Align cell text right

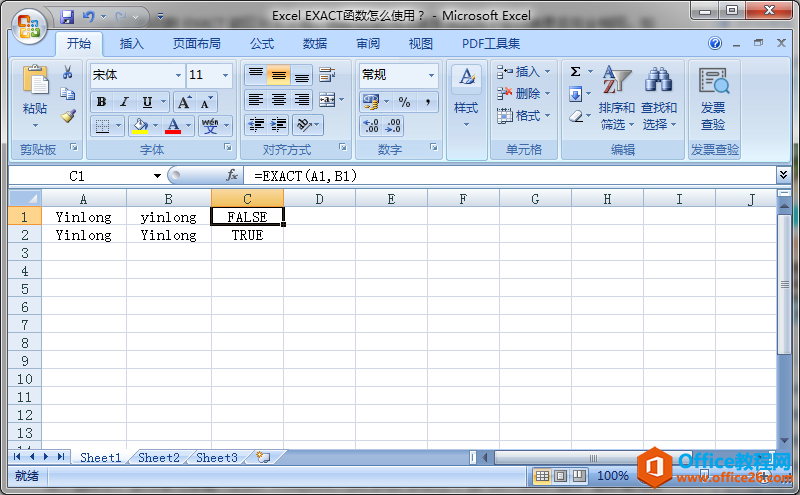[302, 100]
